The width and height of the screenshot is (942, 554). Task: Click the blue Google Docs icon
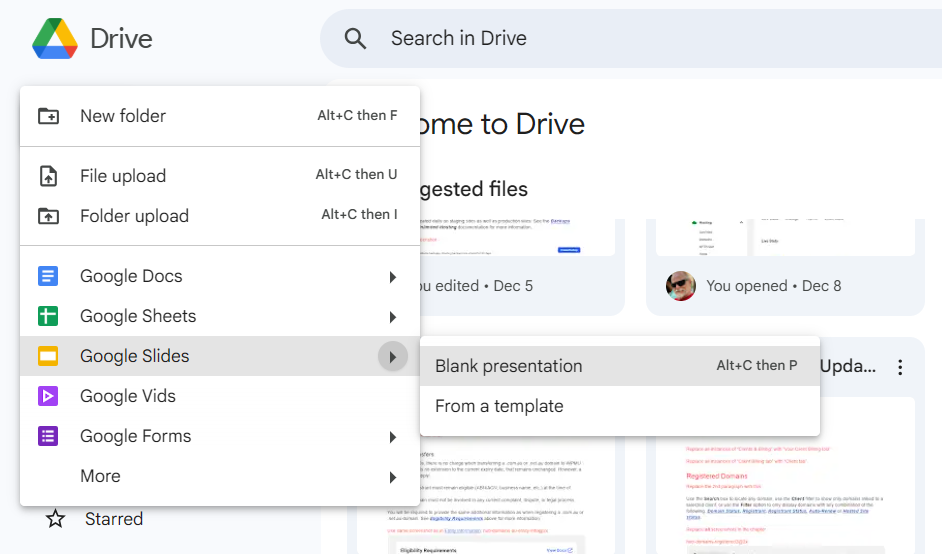48,276
